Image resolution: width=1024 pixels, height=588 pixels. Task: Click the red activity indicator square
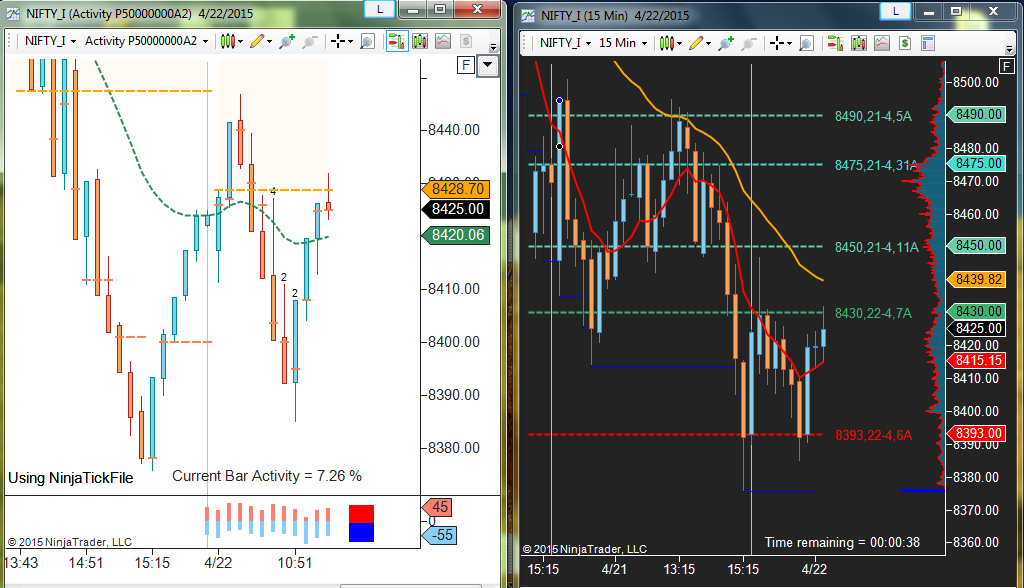coord(361,514)
